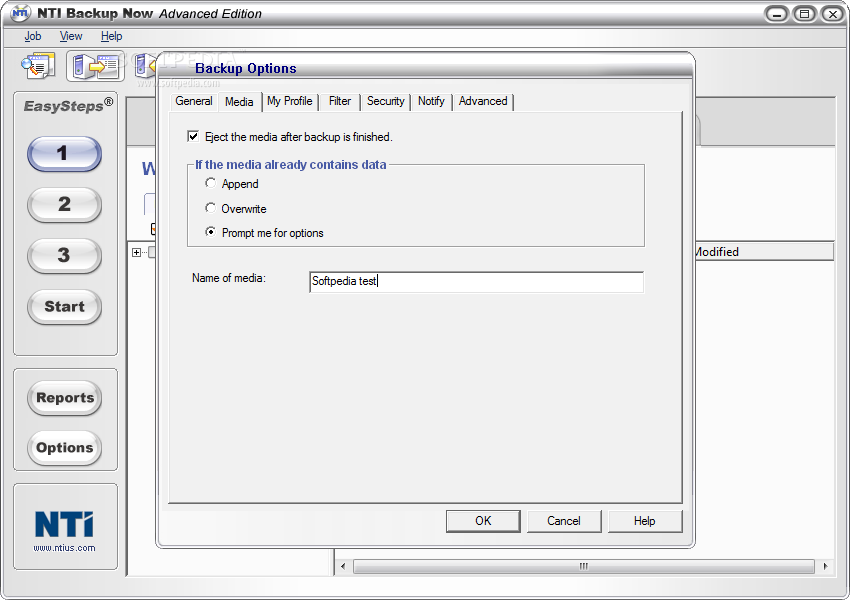Toggle Eject the media after backup checkbox

coord(193,136)
